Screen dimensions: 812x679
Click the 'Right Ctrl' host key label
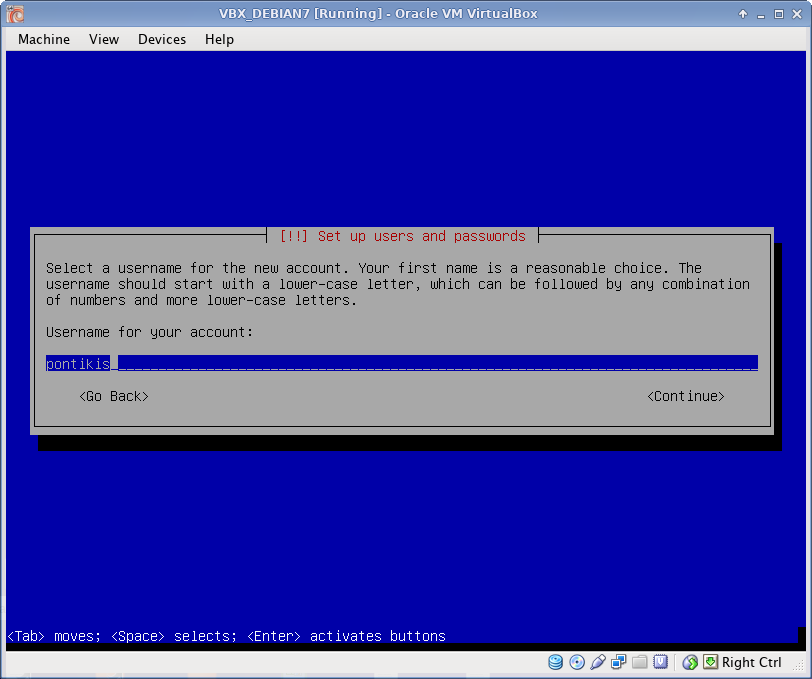[751, 662]
